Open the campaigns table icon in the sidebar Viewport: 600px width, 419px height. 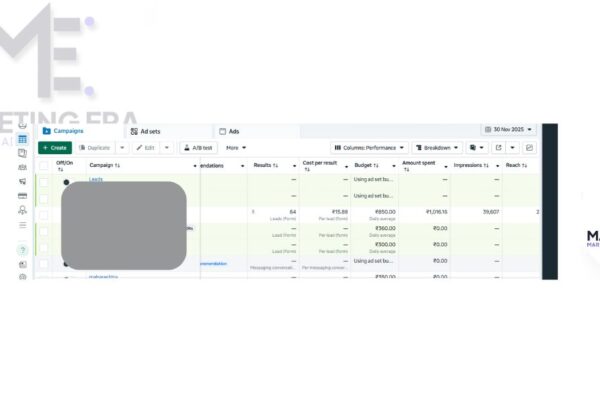point(23,139)
